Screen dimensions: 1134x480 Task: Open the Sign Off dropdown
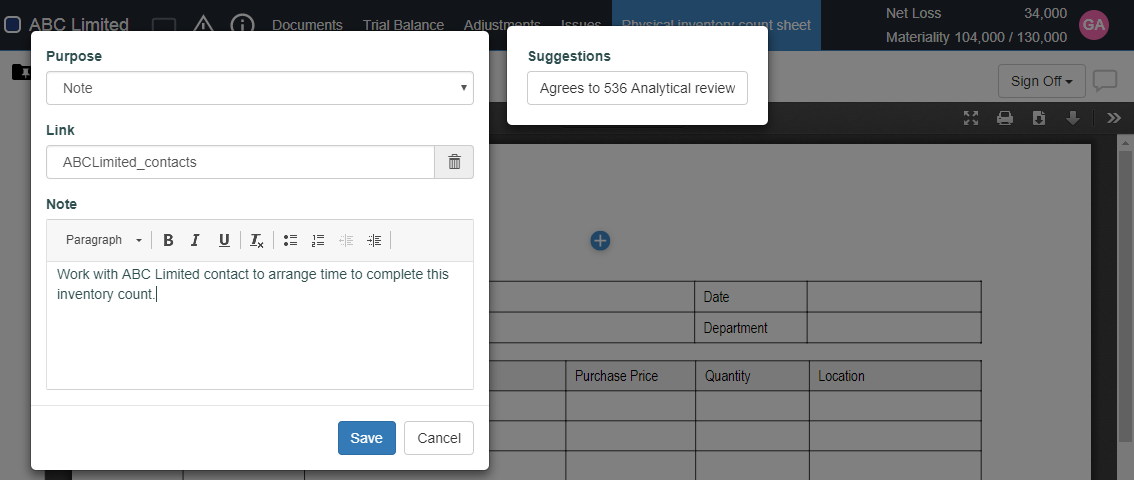click(x=1041, y=81)
